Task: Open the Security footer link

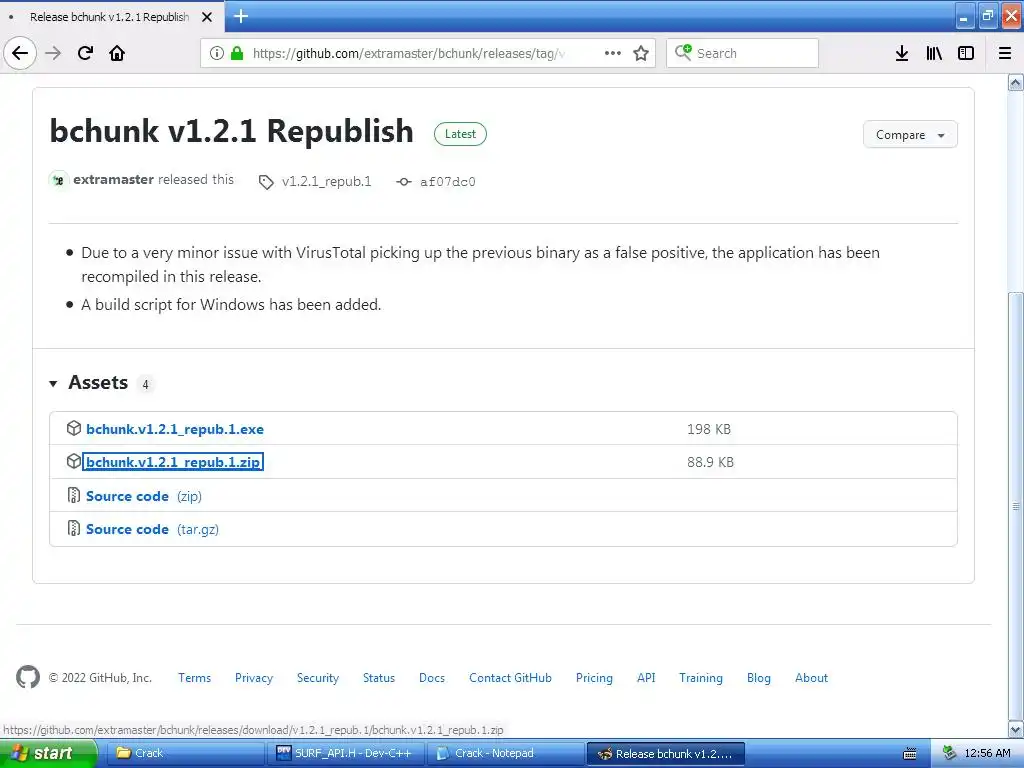Action: click(x=318, y=678)
